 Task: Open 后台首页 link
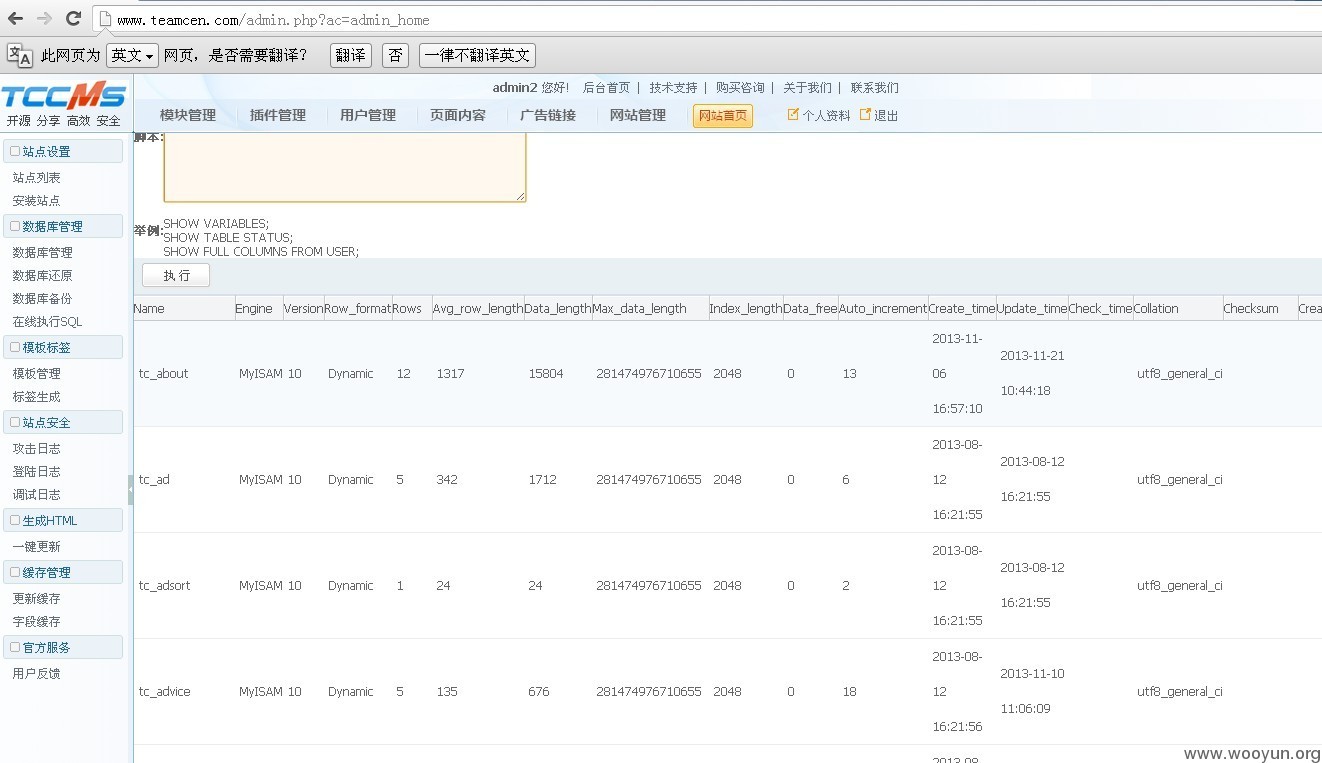pos(606,88)
